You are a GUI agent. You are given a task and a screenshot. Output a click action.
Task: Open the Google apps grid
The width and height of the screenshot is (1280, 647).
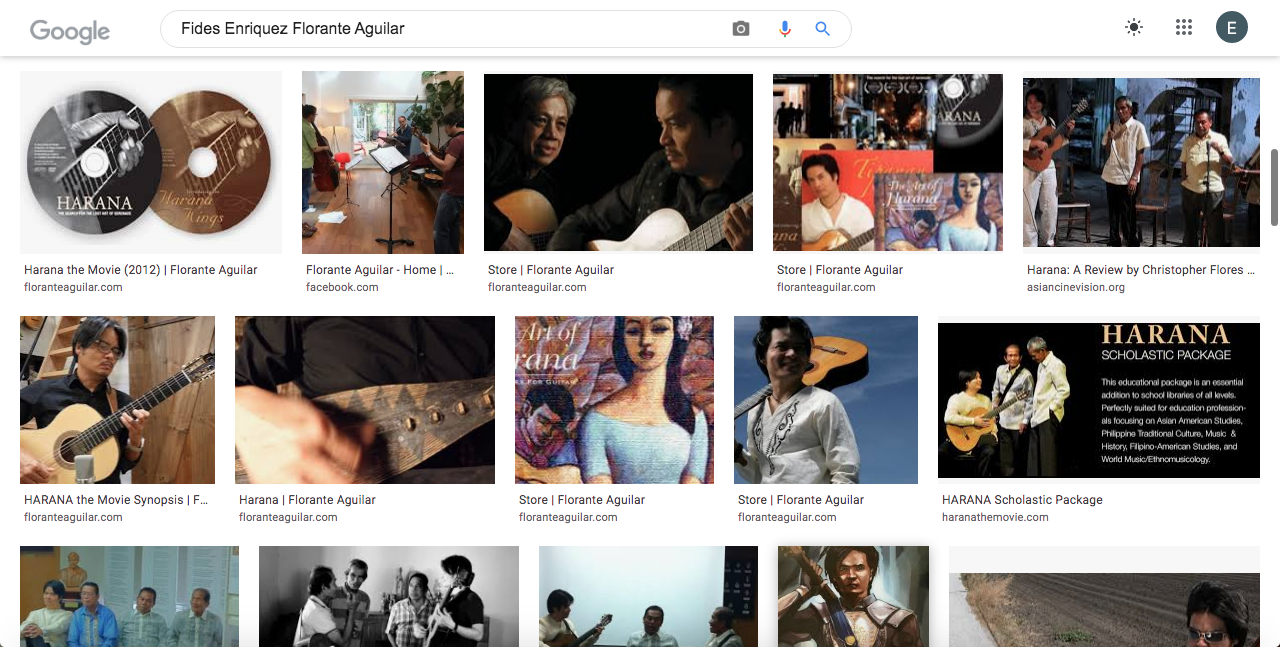click(x=1184, y=28)
